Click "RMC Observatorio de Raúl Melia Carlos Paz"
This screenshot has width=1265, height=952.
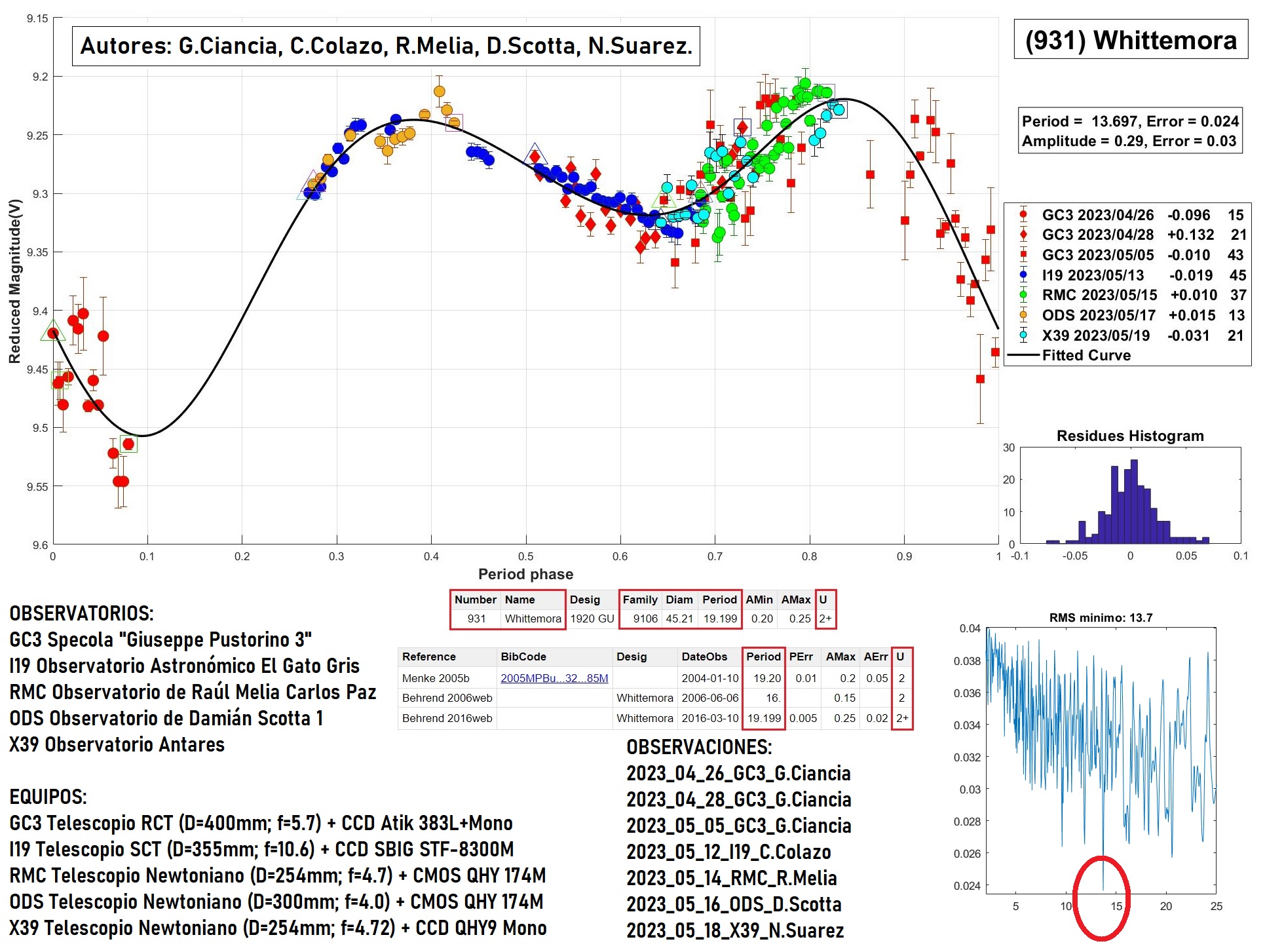coord(193,692)
